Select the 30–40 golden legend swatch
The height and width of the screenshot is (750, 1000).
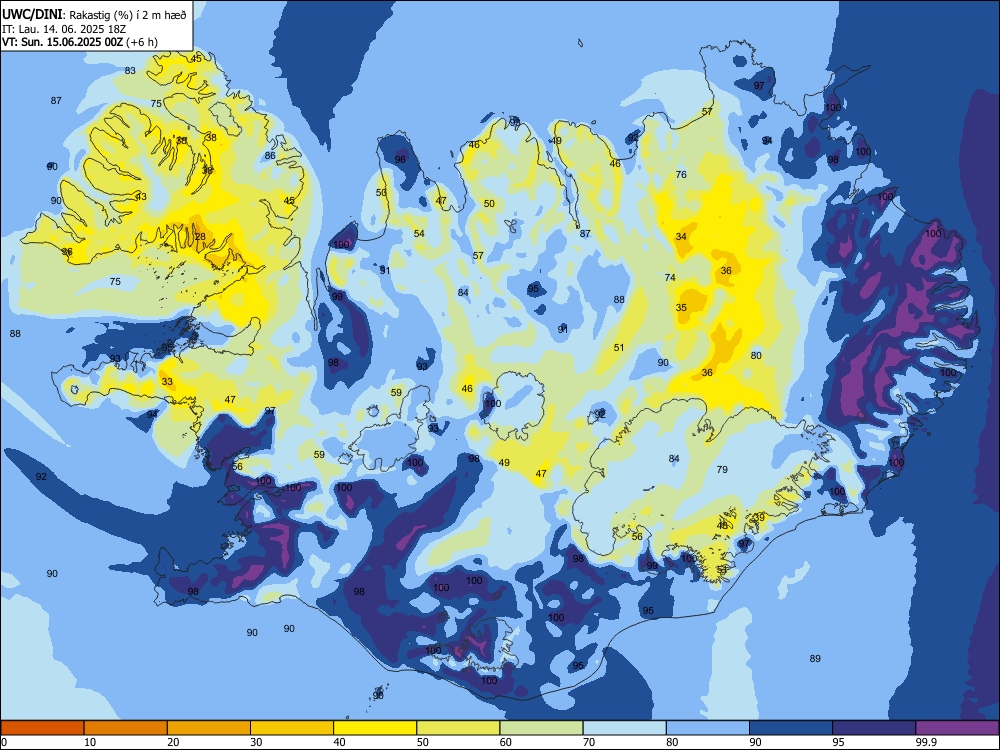(x=292, y=728)
